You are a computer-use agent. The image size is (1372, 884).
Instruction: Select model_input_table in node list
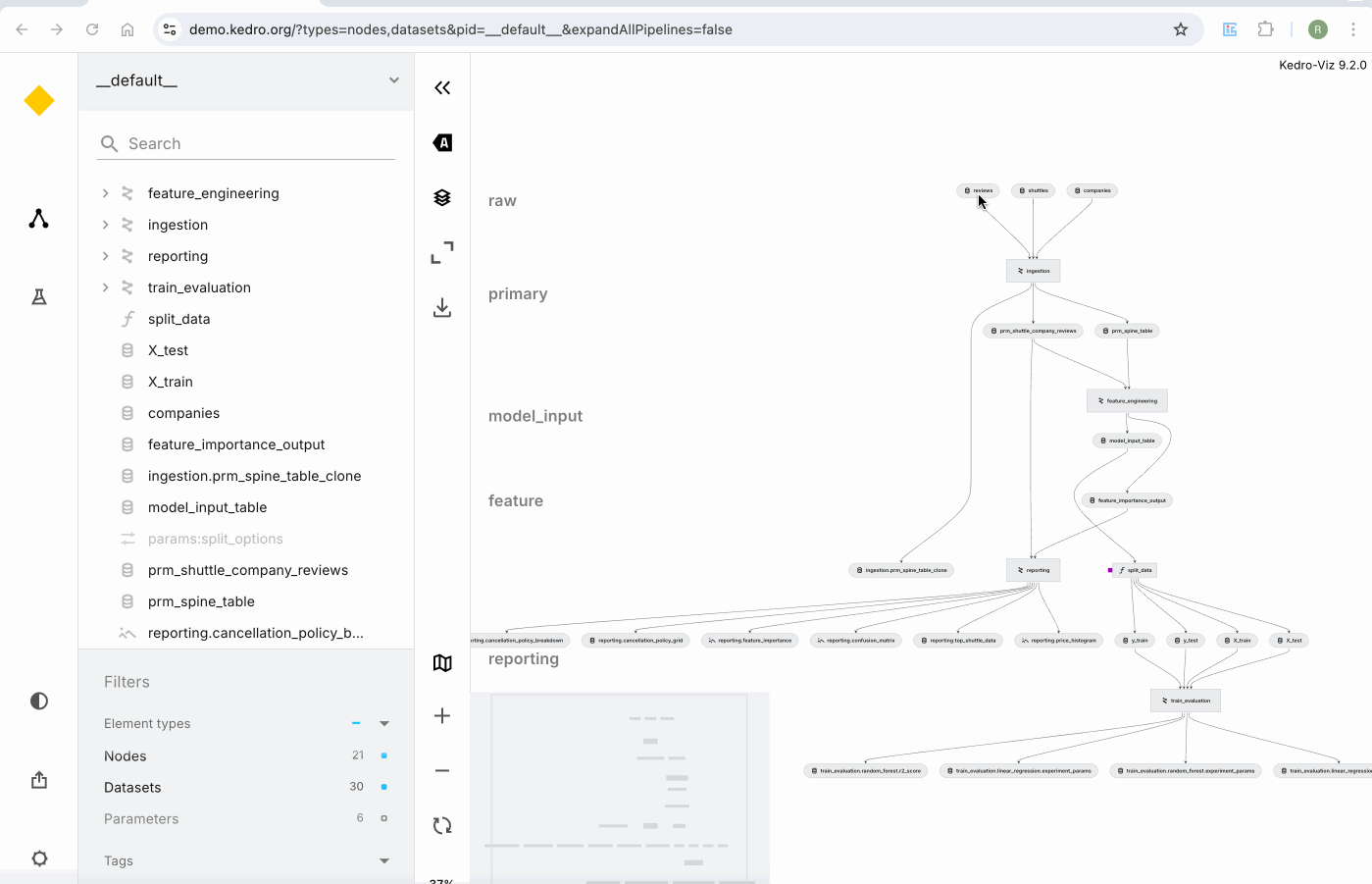click(207, 507)
